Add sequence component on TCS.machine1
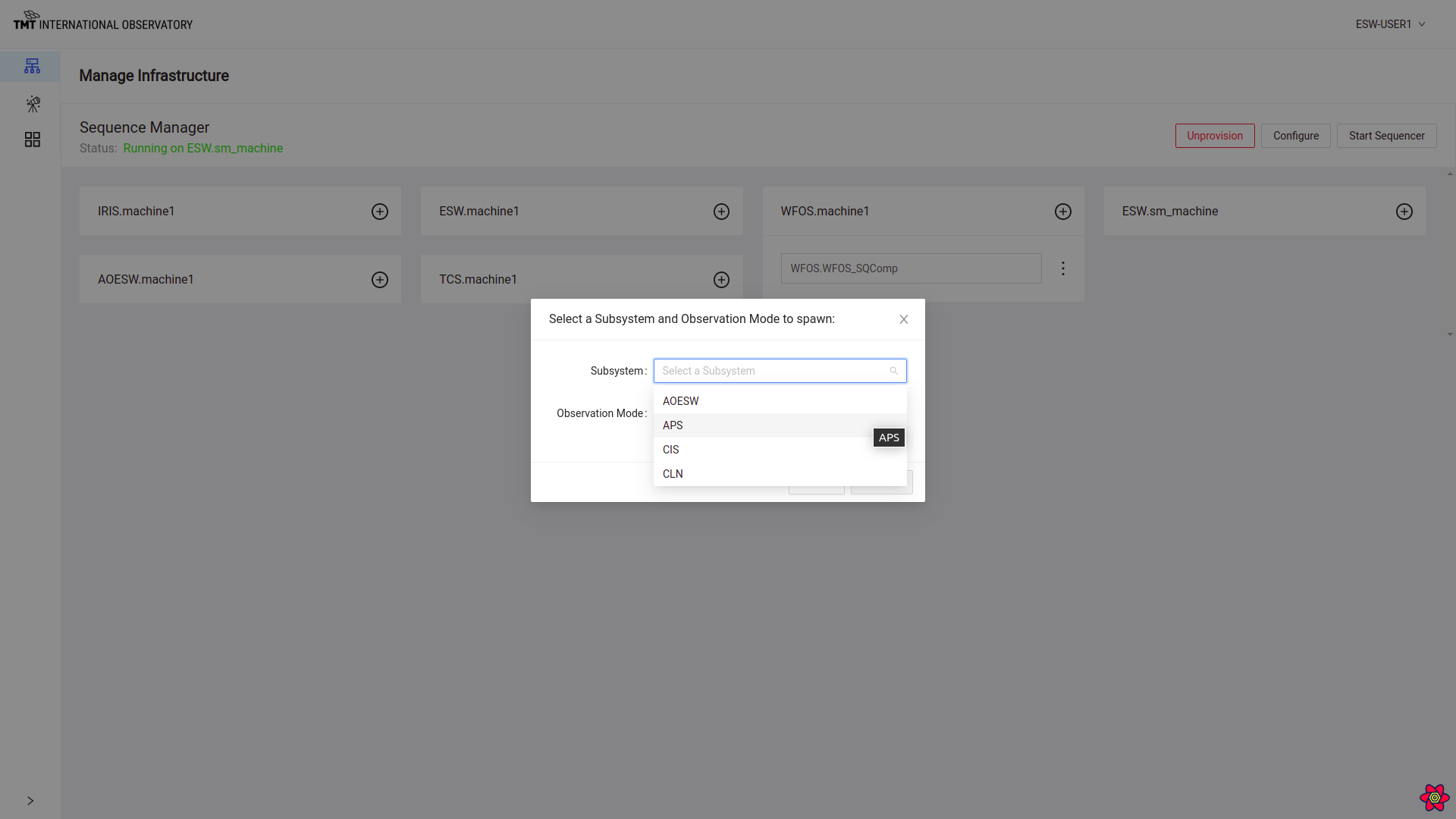The image size is (1456, 819). coord(721,280)
